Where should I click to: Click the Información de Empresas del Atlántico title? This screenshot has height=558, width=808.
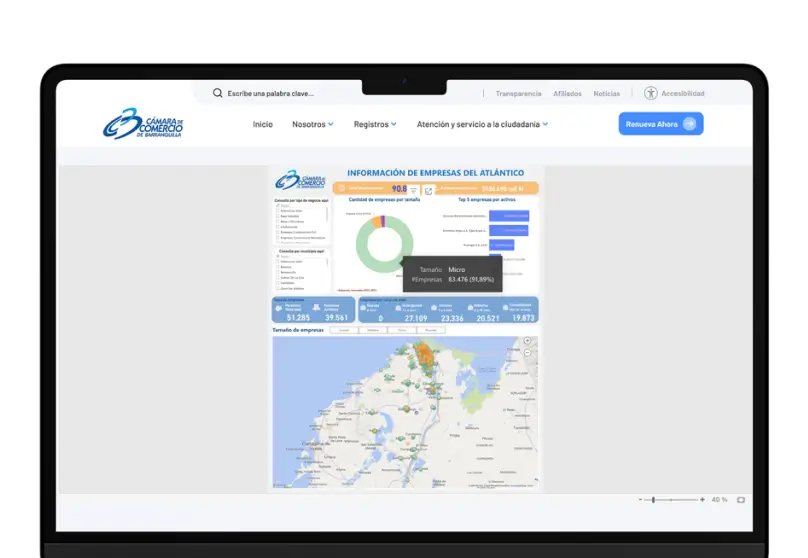coord(435,173)
